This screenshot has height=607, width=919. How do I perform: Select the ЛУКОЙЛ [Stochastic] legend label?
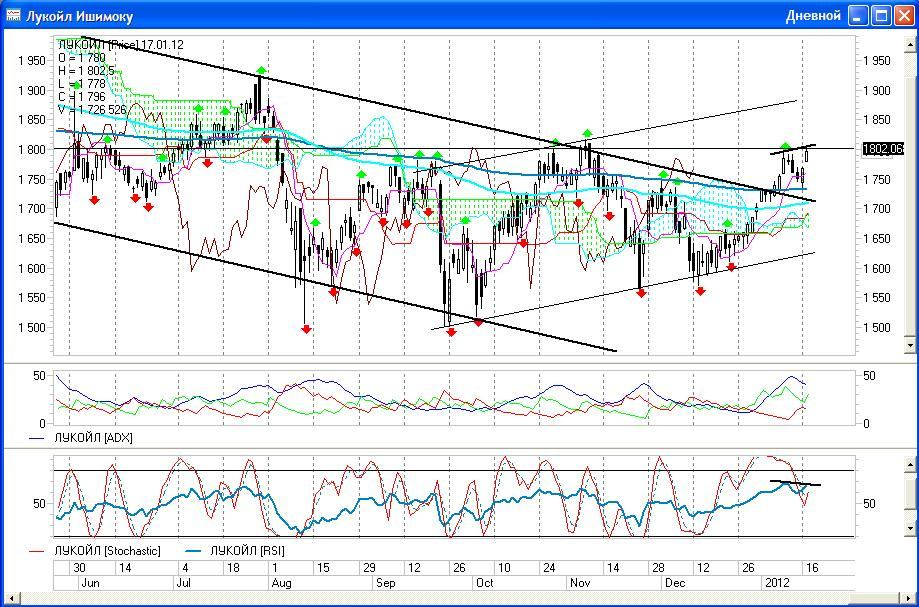point(107,551)
